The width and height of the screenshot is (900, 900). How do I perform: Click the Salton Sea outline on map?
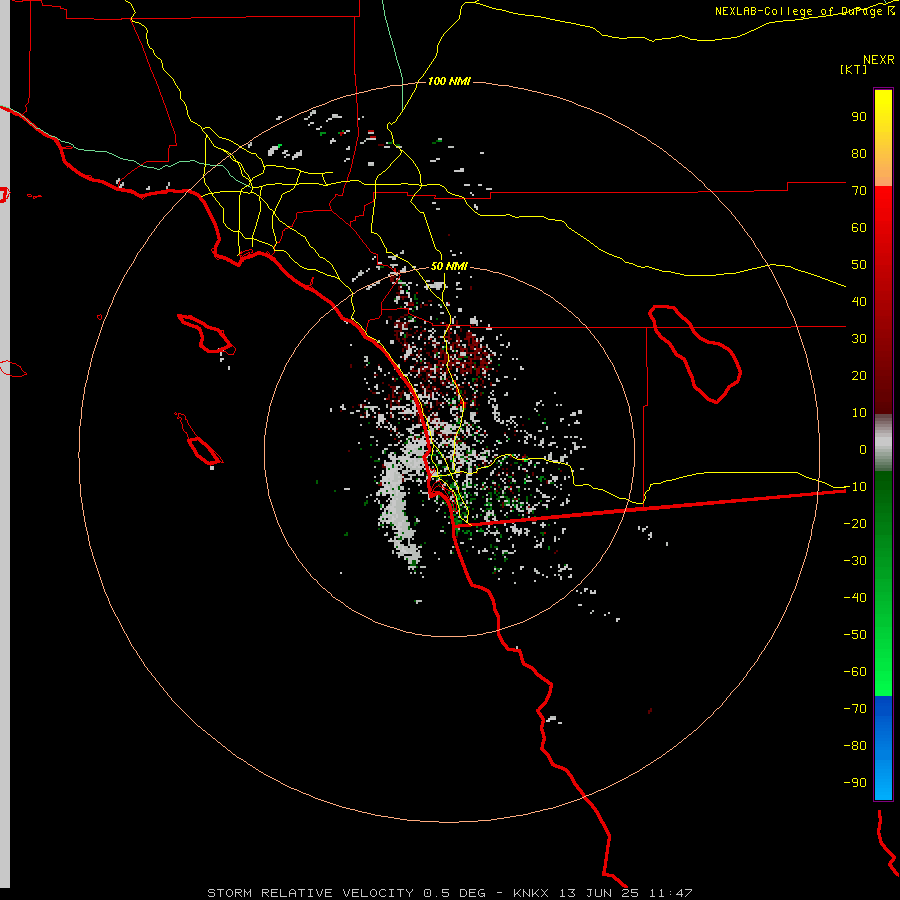click(693, 354)
